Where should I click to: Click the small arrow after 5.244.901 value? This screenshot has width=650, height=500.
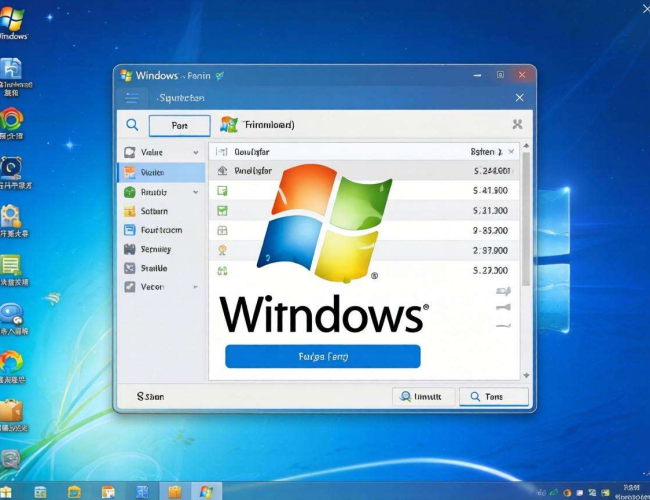point(512,171)
